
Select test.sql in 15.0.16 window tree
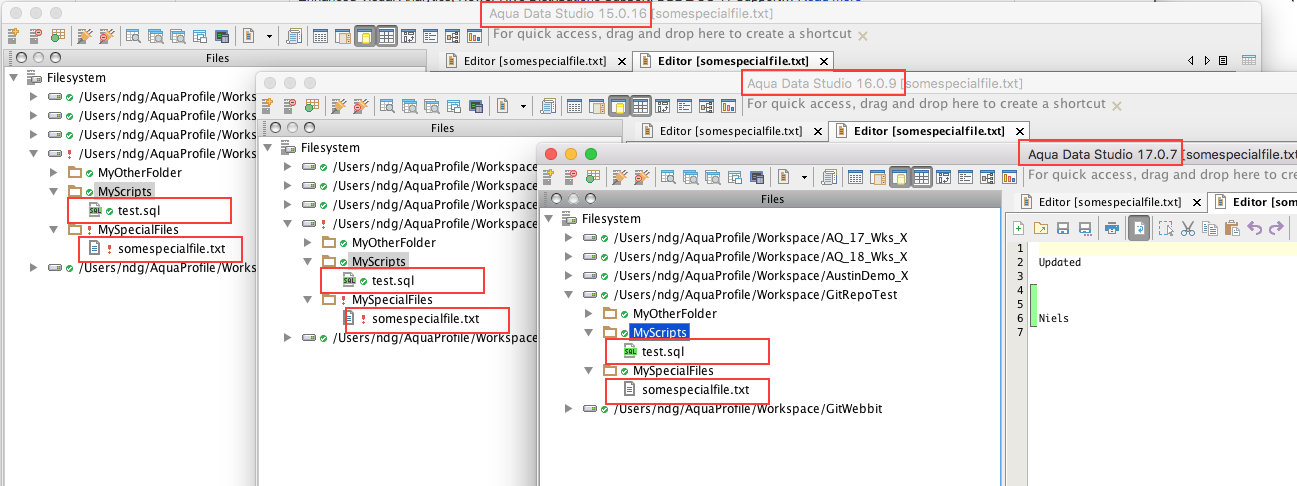coord(139,211)
